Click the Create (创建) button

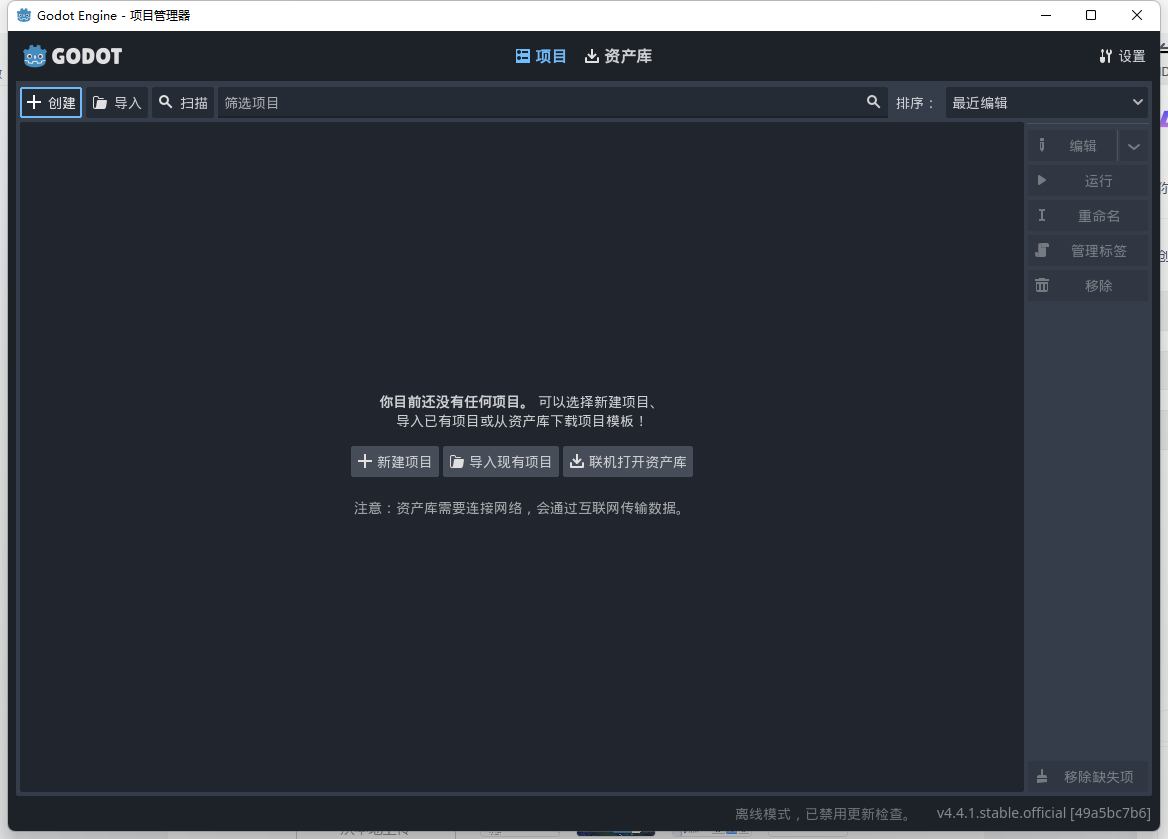(x=50, y=102)
